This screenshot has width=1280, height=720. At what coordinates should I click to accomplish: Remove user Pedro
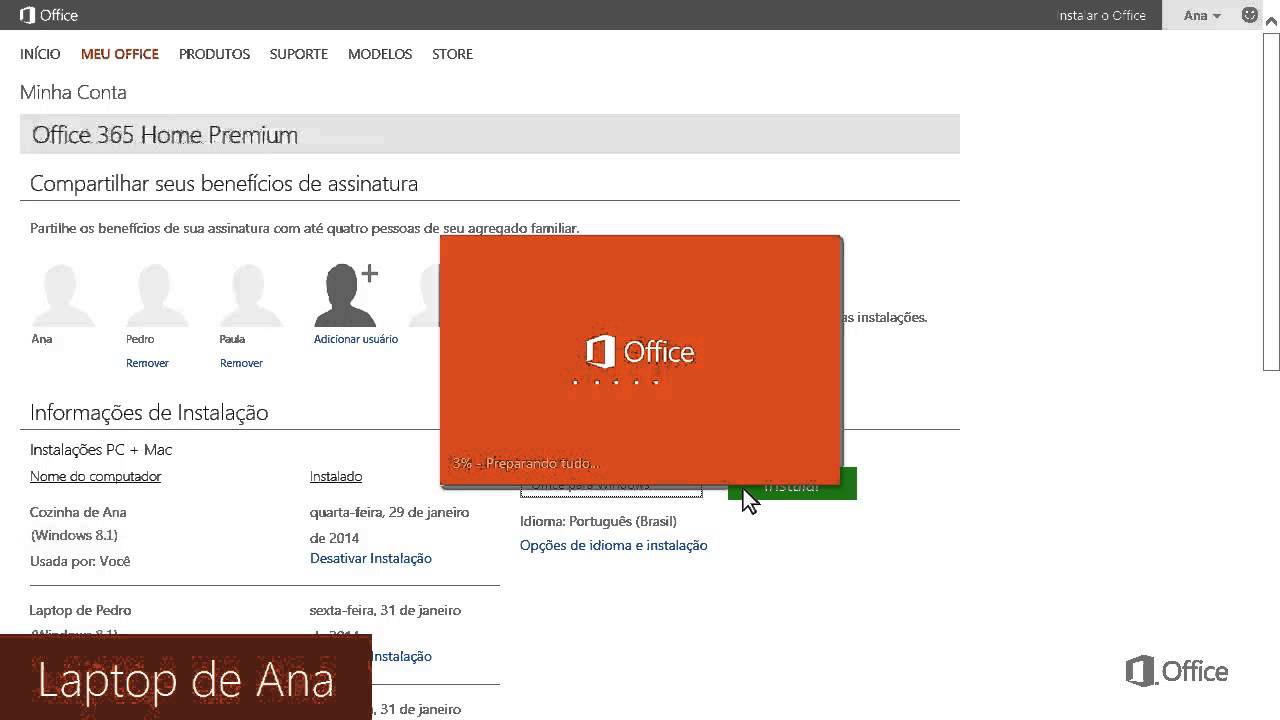pyautogui.click(x=147, y=363)
